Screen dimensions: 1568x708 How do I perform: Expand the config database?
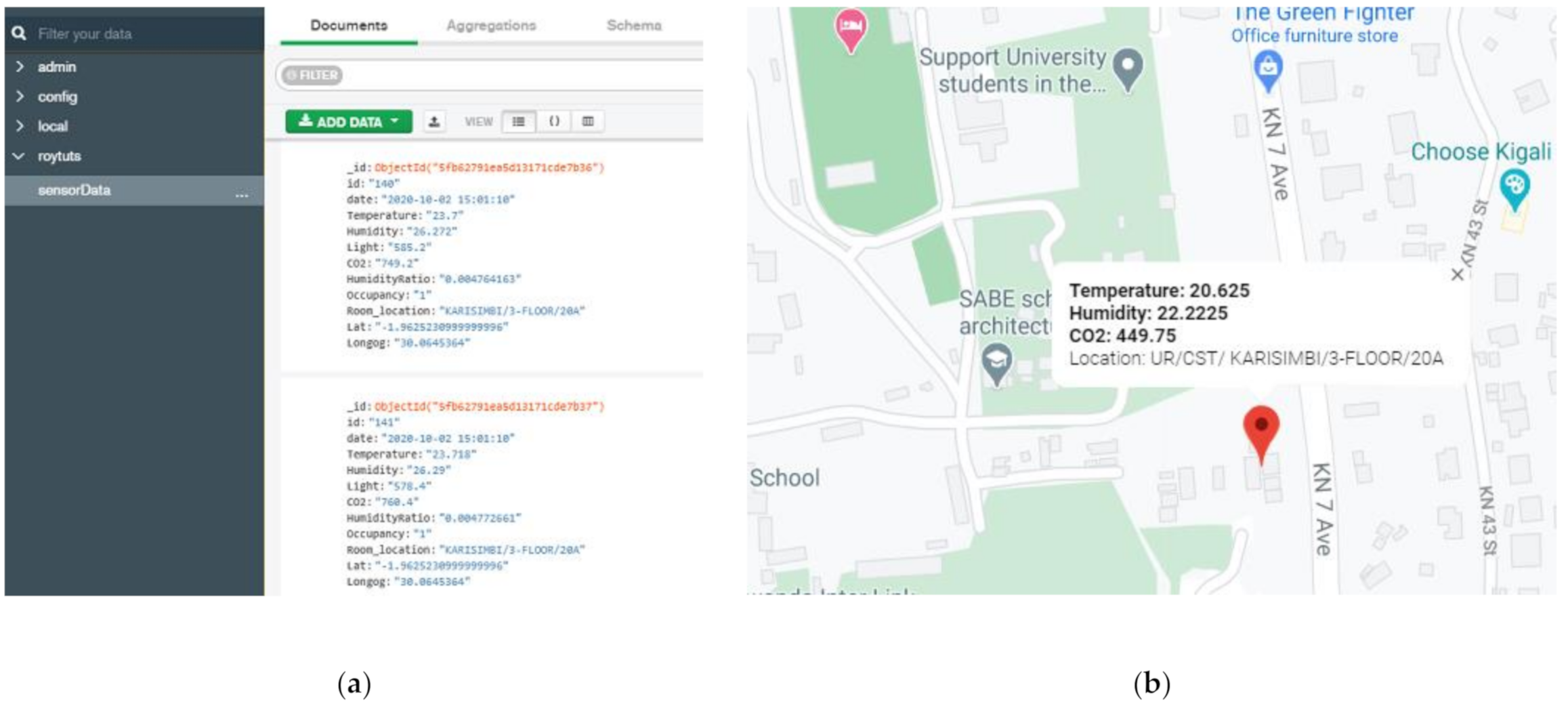coord(20,96)
